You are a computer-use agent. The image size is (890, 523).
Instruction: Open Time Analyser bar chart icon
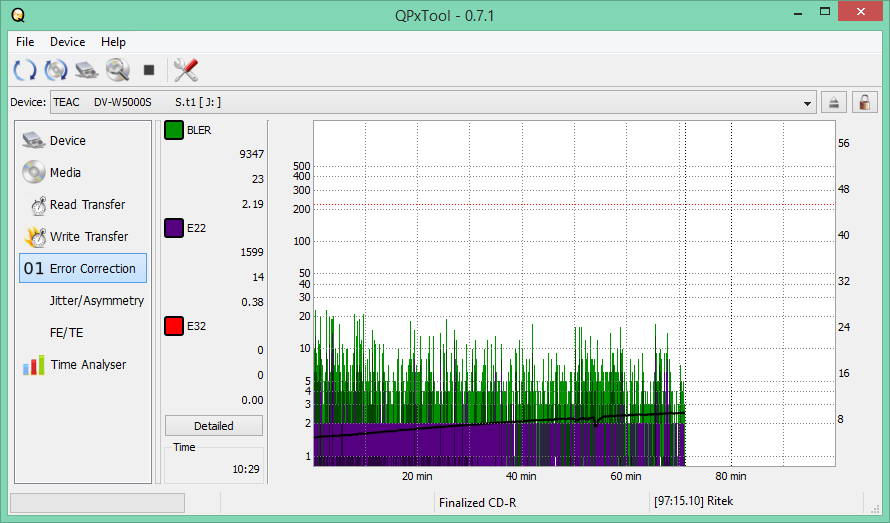tap(33, 365)
